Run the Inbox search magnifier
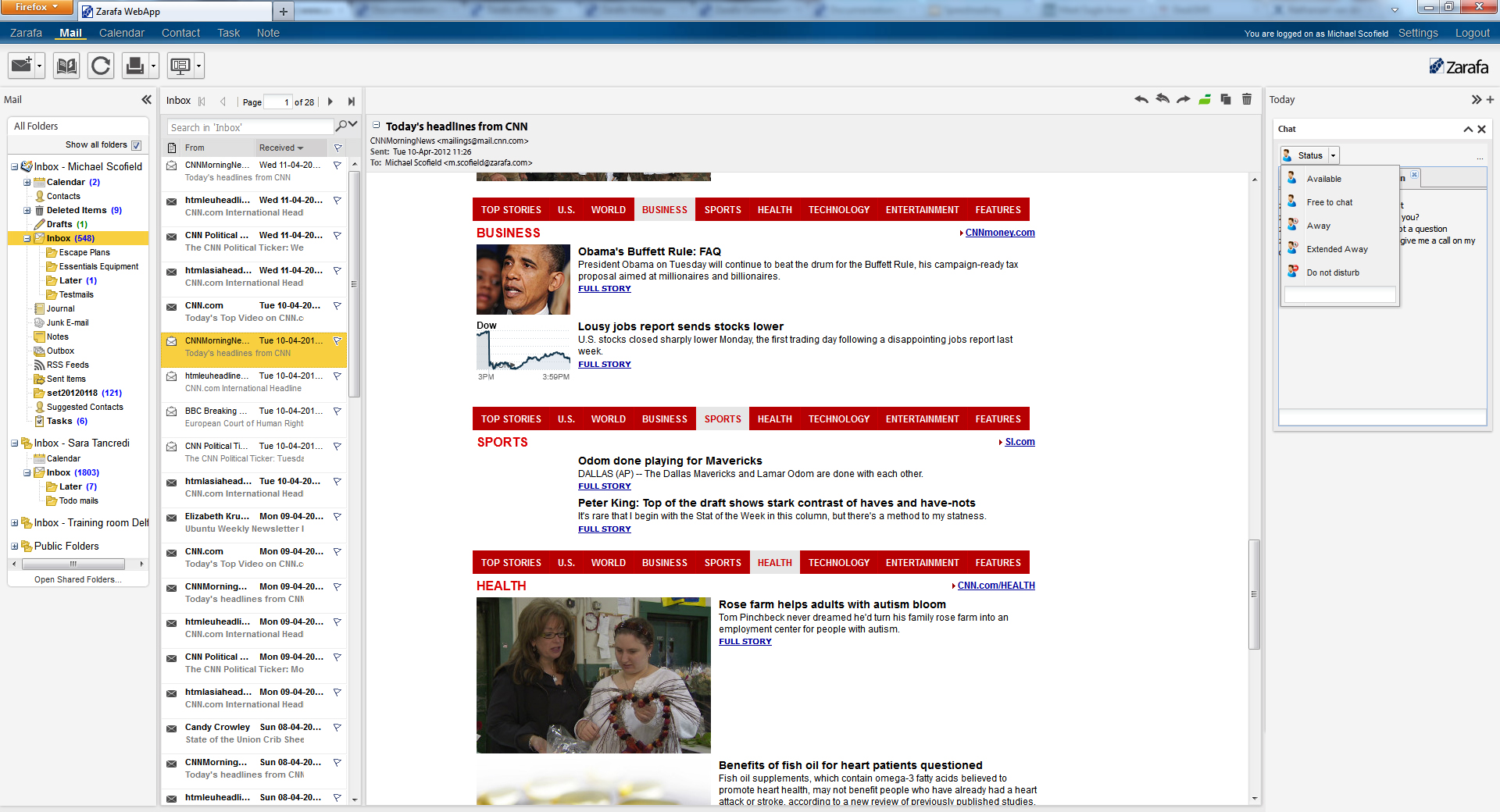Image resolution: width=1500 pixels, height=812 pixels. pos(341,126)
